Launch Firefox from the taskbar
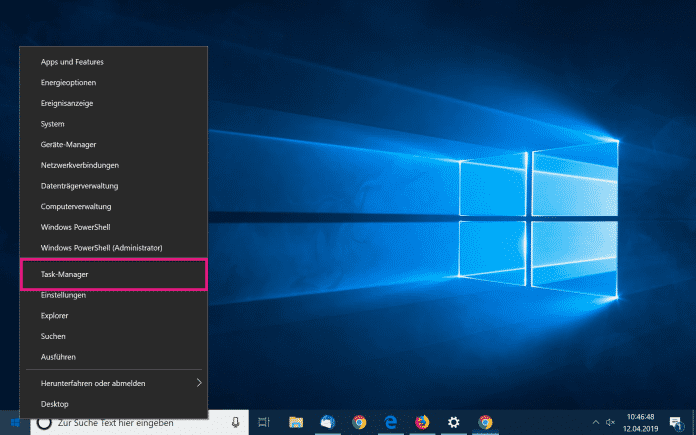The height and width of the screenshot is (435, 696). 422,422
